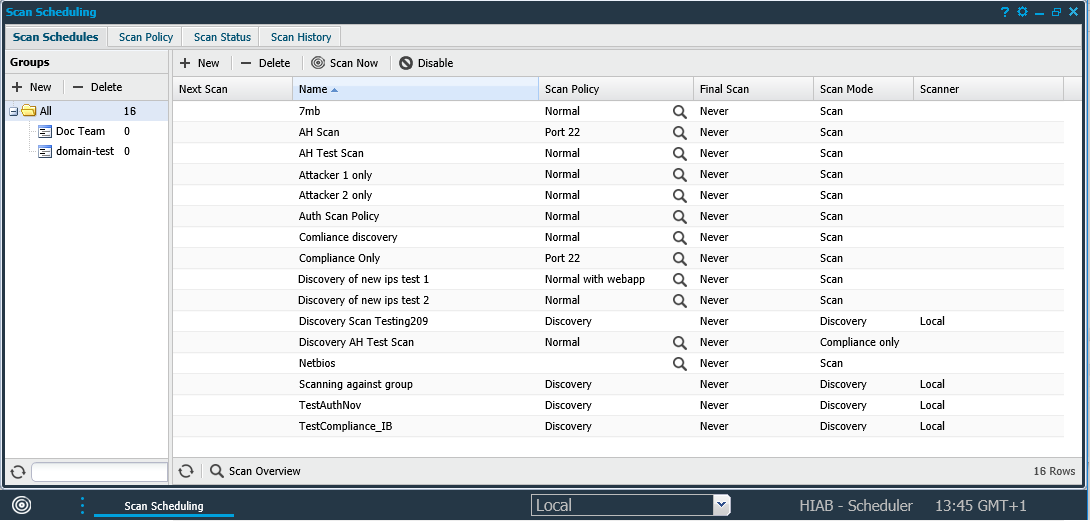Viewport: 1090px width, 521px height.
Task: Open the Scan History tab
Action: tap(301, 37)
